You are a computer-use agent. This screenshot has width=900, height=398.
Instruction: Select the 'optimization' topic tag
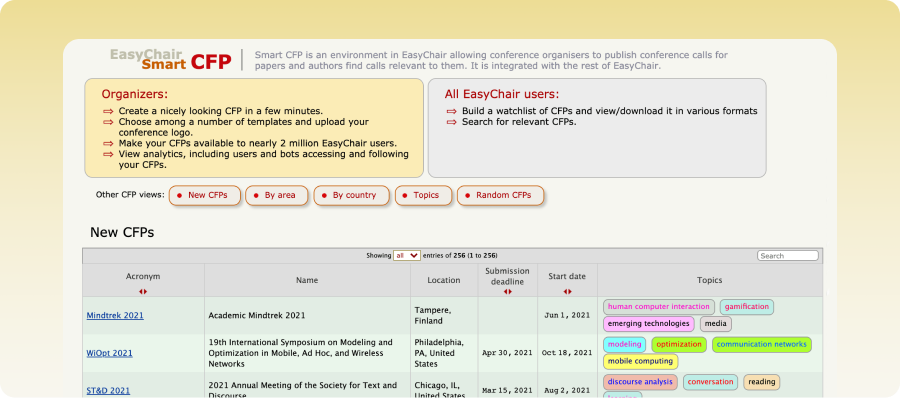coord(679,345)
